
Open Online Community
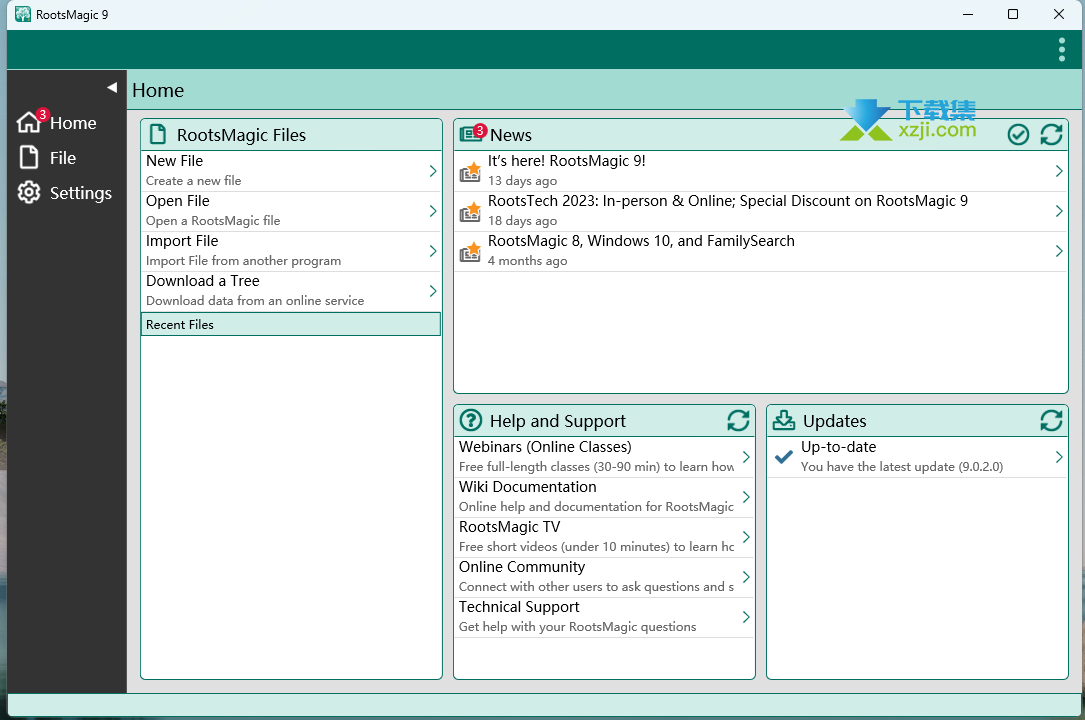click(x=522, y=568)
